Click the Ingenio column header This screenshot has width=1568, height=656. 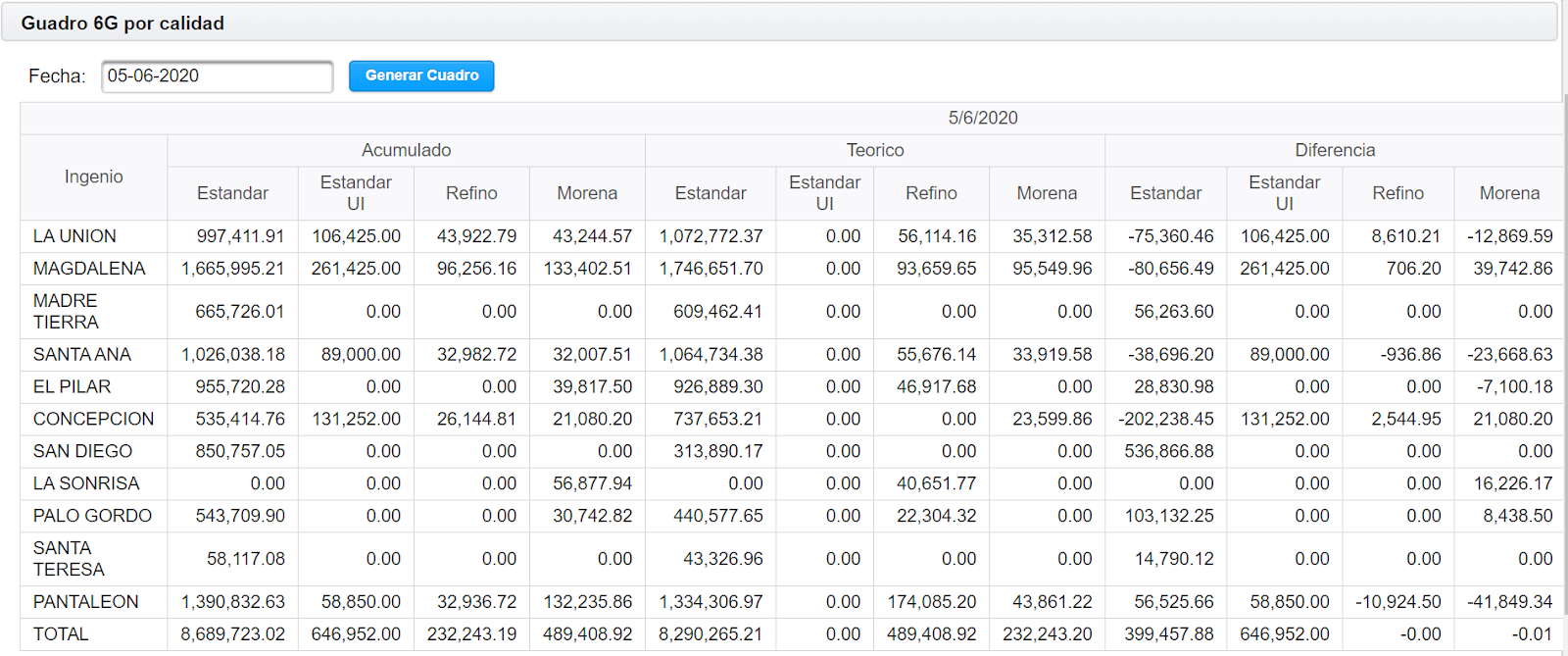[94, 177]
